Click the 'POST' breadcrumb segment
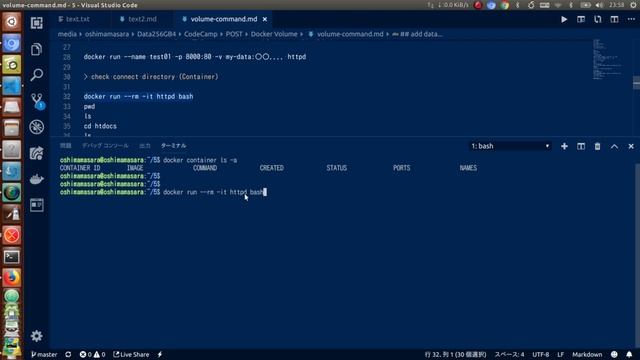640x360 pixels. [234, 34]
